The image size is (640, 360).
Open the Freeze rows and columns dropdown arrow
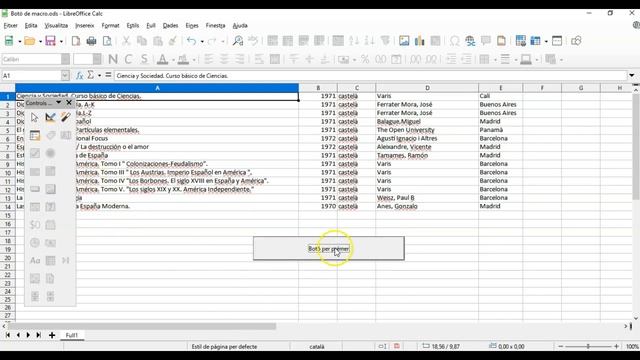(x=546, y=41)
